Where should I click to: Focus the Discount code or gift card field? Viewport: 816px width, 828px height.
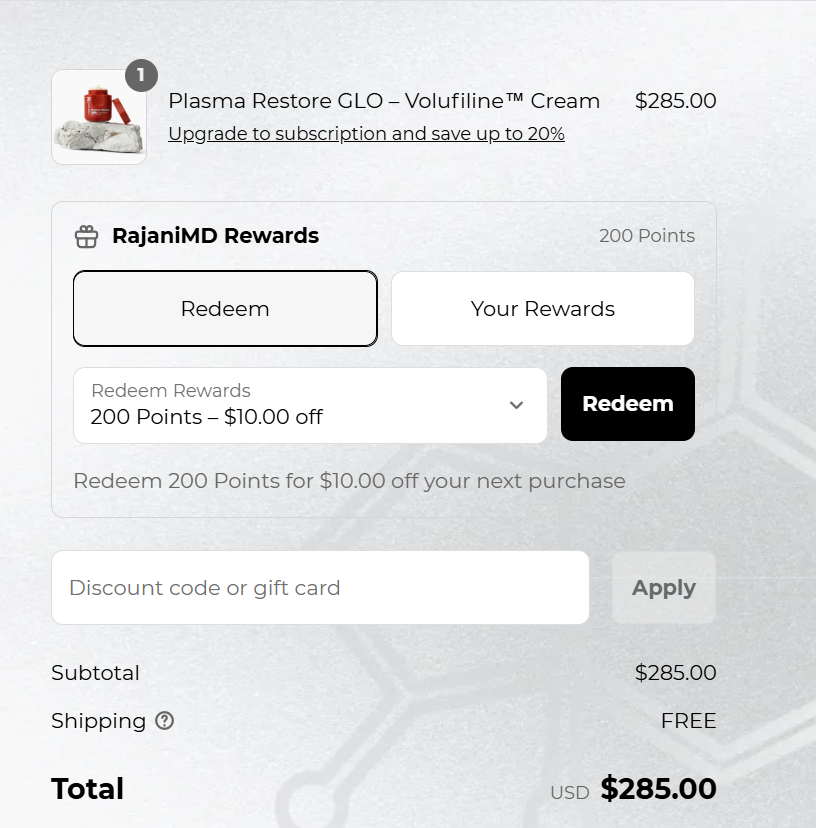pyautogui.click(x=320, y=588)
